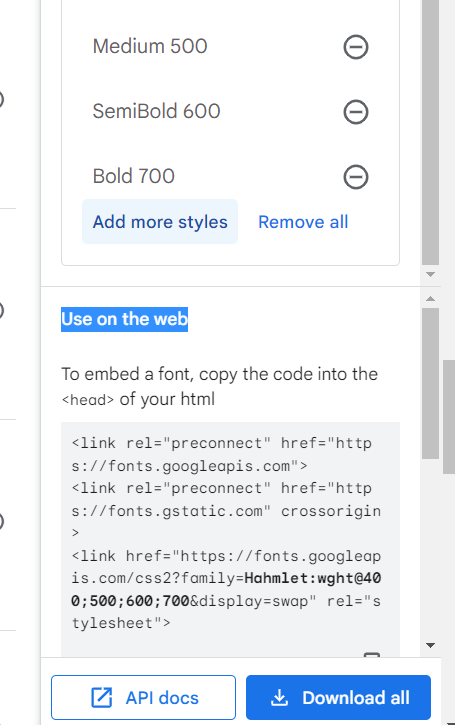Select the Medium 500 style label
The image size is (455, 725).
point(150,46)
